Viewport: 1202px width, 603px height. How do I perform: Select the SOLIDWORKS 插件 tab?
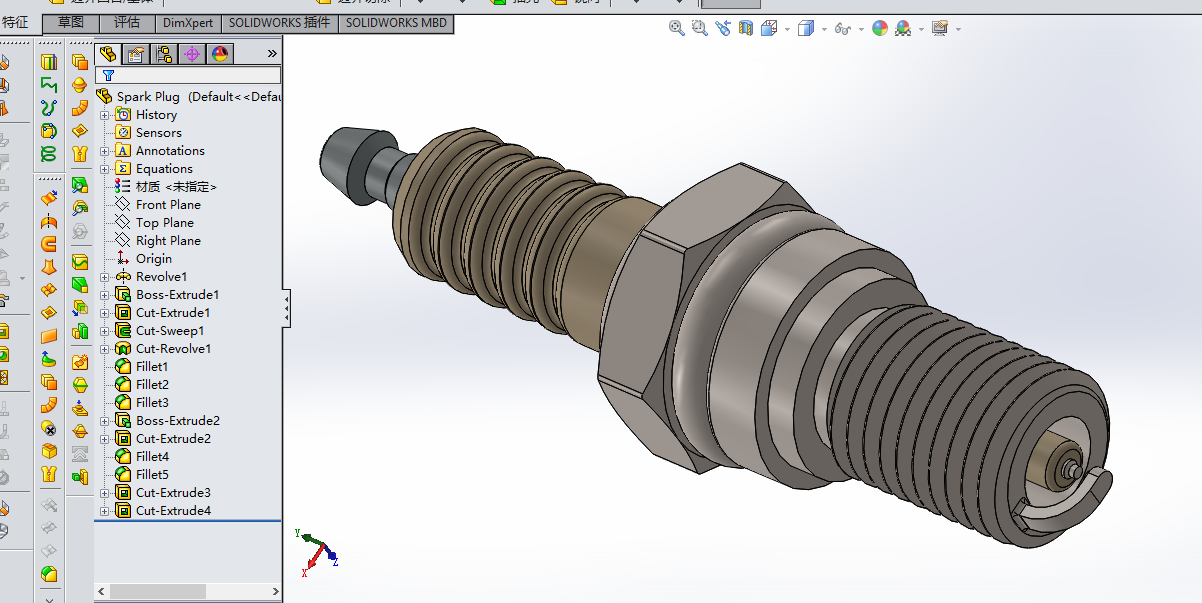point(279,22)
